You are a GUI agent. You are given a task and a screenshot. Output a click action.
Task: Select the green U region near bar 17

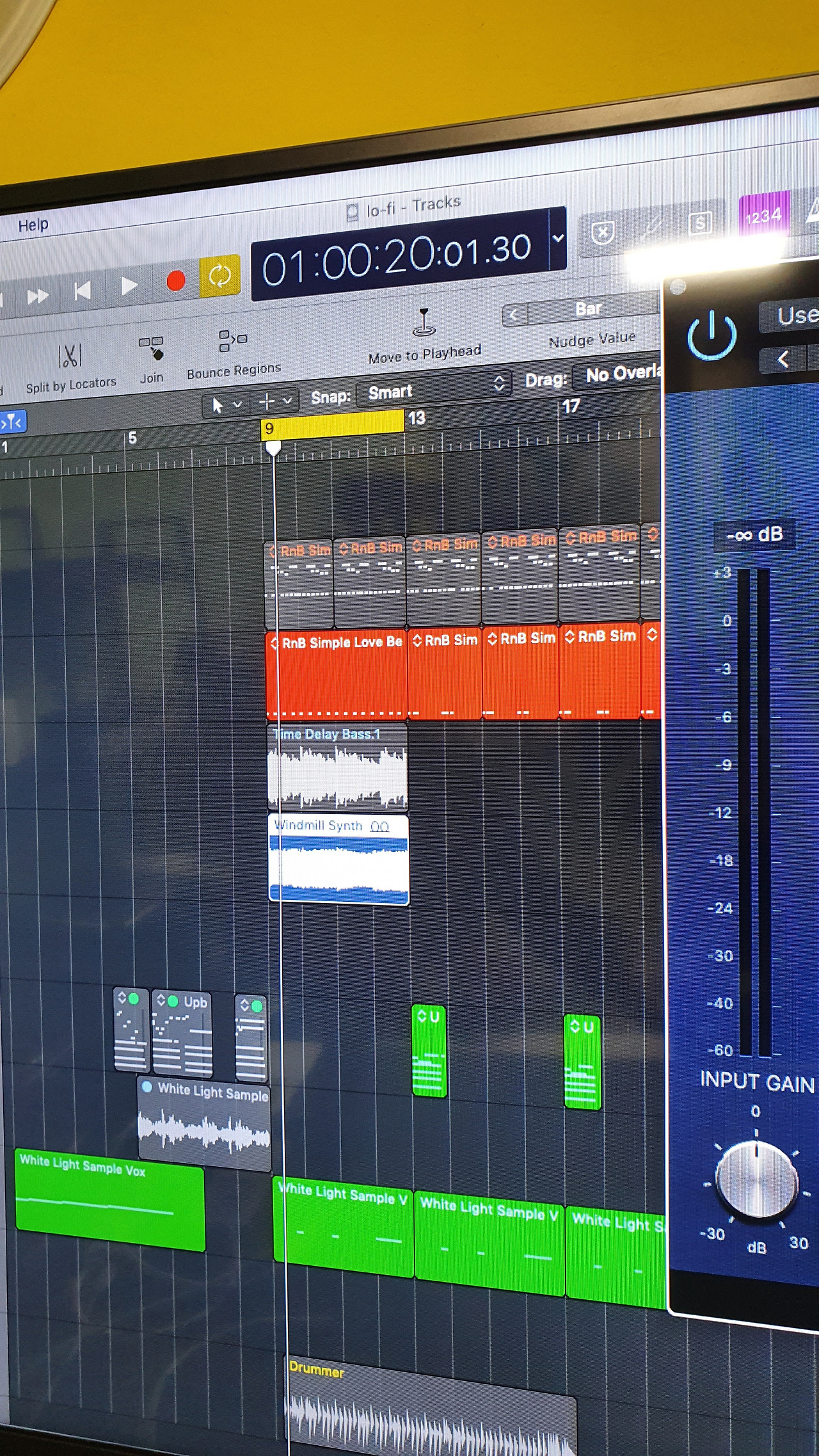582,1062
